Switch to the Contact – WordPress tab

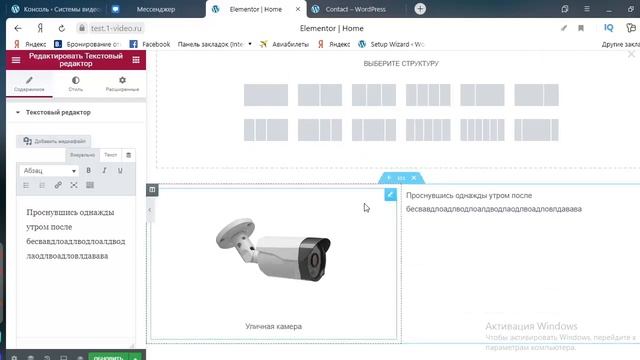click(355, 9)
